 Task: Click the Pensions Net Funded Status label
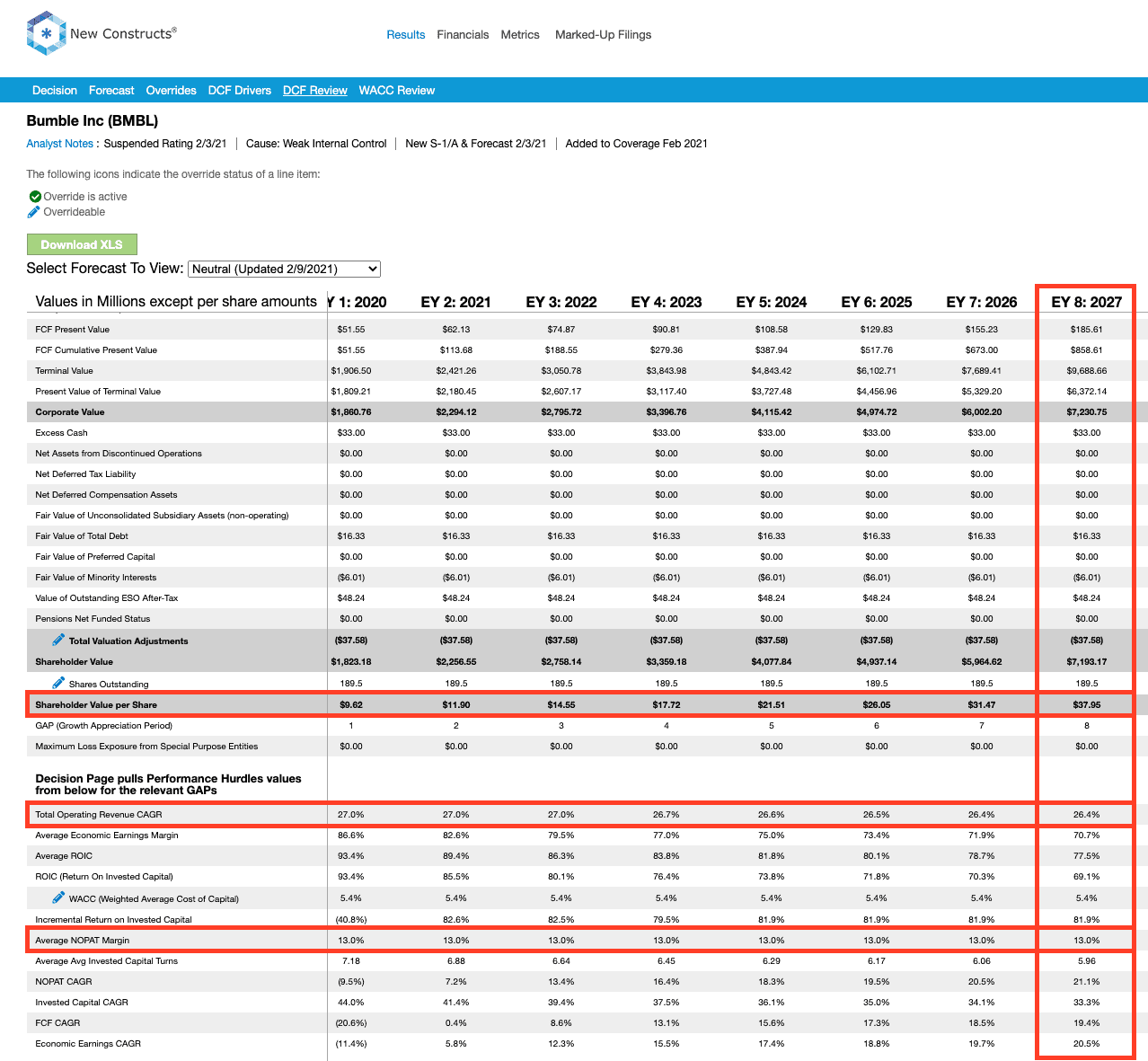(93, 619)
